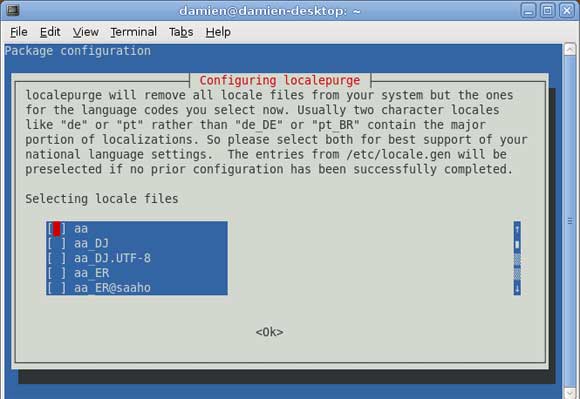
Task: Click the locale list down arrow
Action: (x=517, y=288)
